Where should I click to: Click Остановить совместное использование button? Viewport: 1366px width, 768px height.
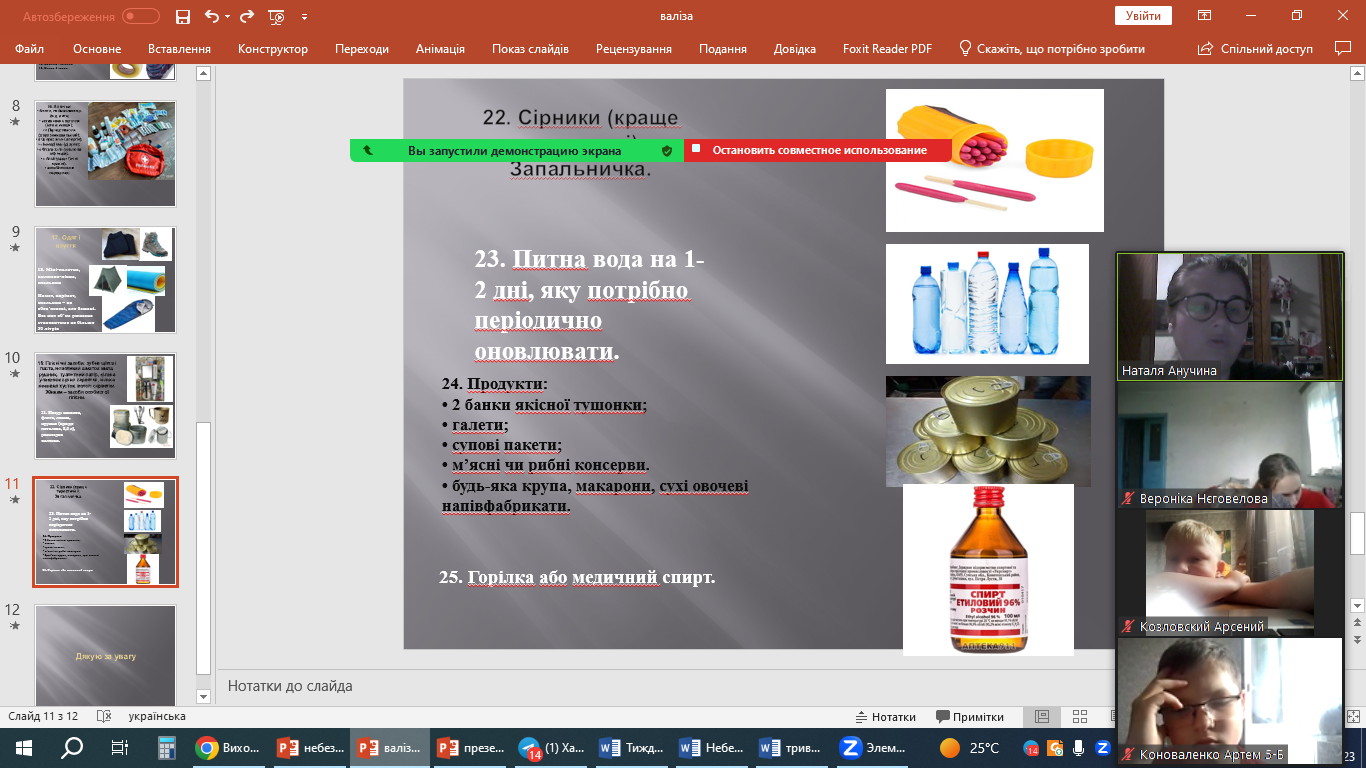[x=819, y=150]
